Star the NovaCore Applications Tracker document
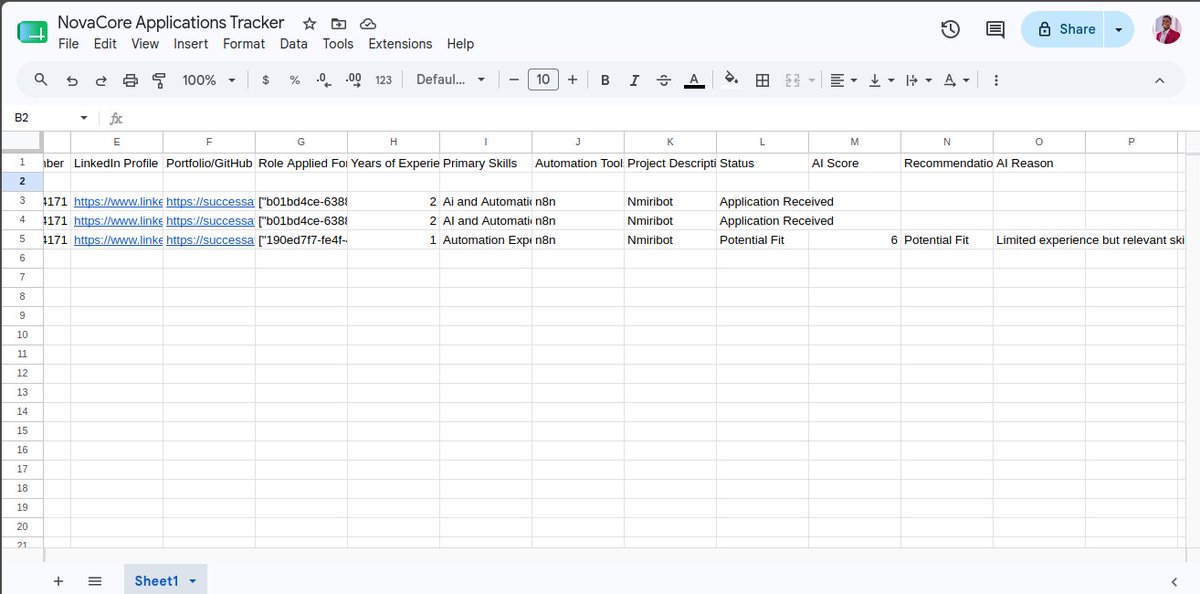This screenshot has width=1200, height=594. [x=310, y=23]
